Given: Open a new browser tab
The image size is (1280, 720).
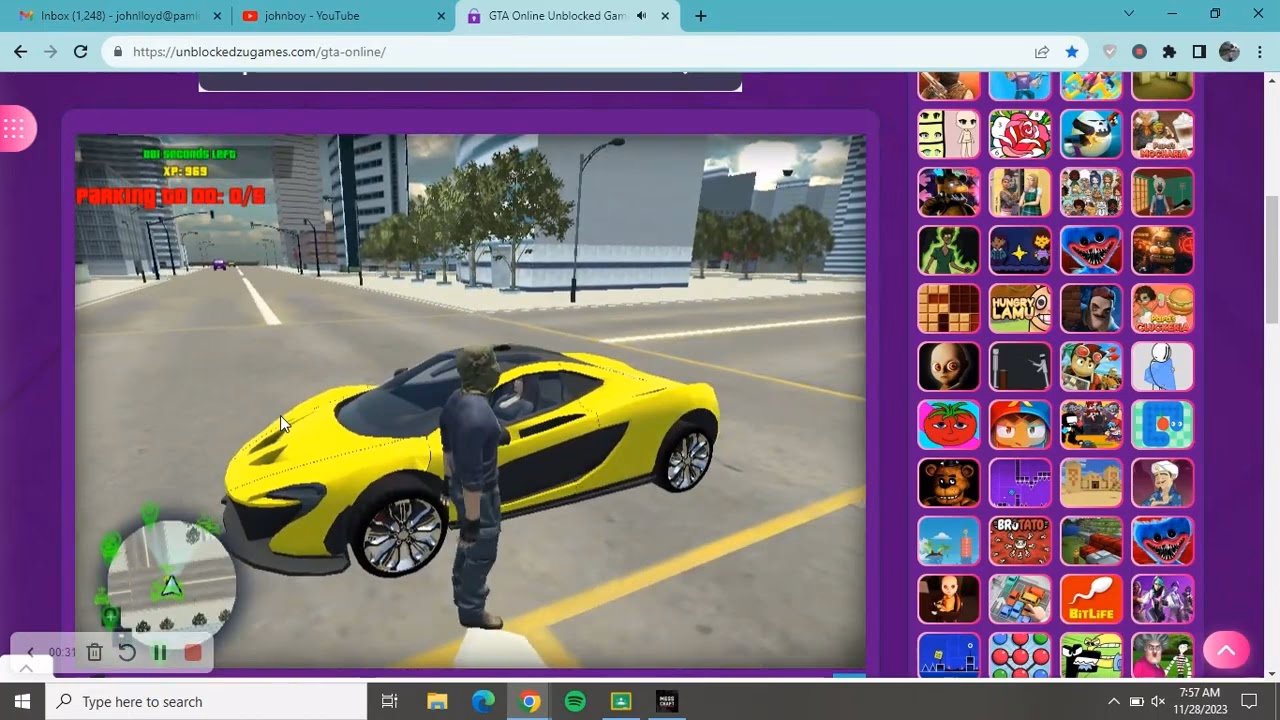Looking at the screenshot, I should pos(701,16).
